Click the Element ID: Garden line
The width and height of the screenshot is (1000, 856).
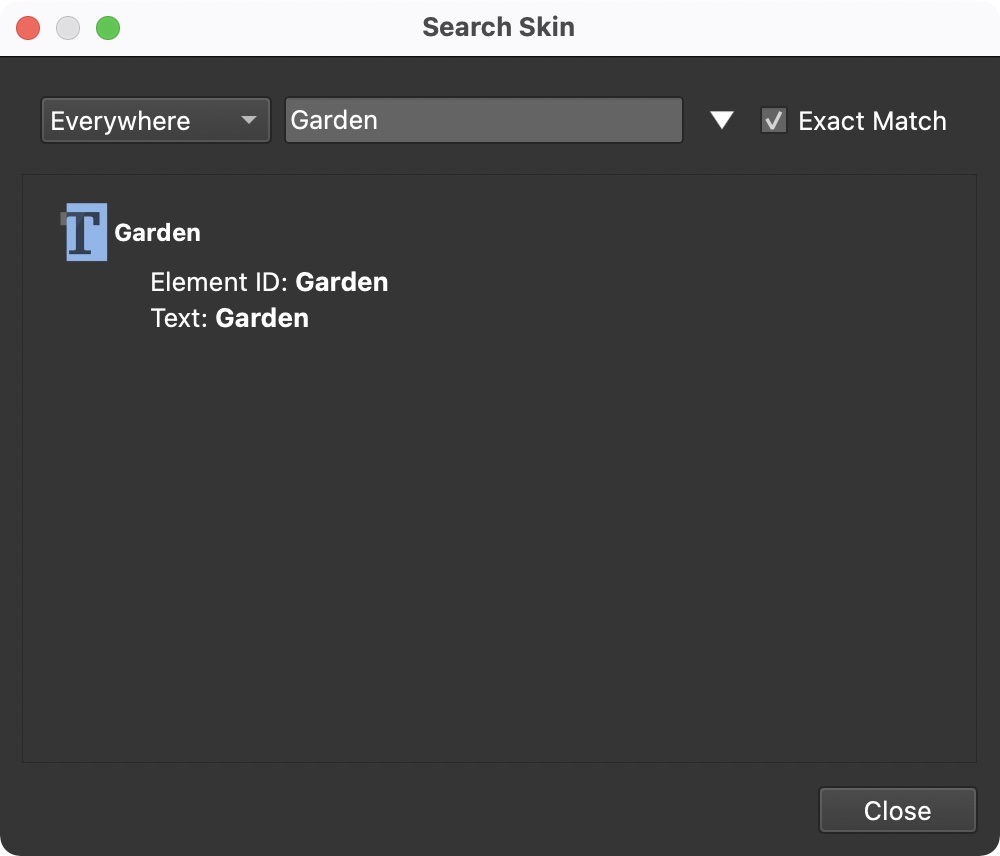[x=269, y=283]
